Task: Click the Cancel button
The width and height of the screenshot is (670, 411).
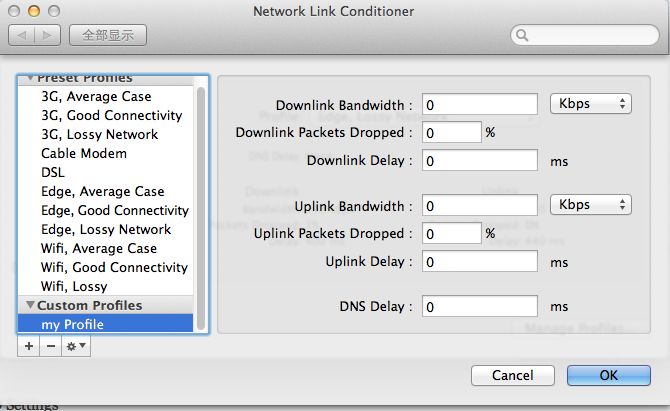Action: [513, 375]
